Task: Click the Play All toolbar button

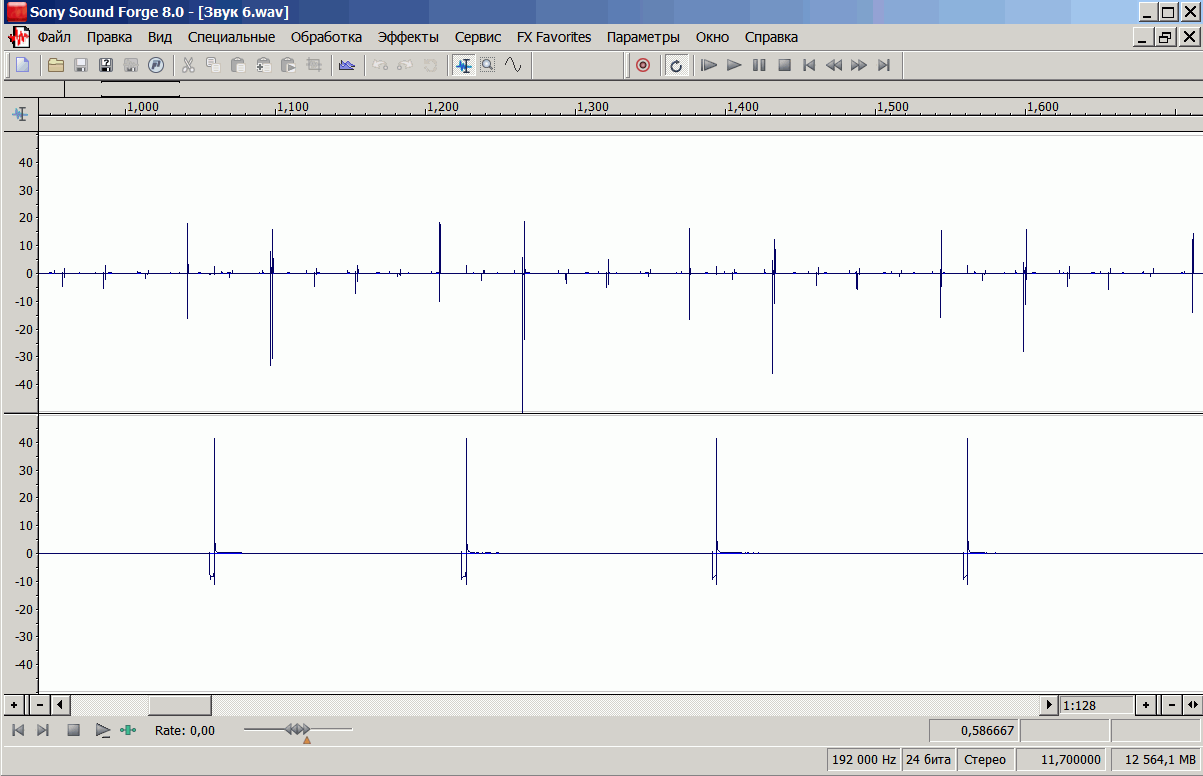Action: pos(709,65)
